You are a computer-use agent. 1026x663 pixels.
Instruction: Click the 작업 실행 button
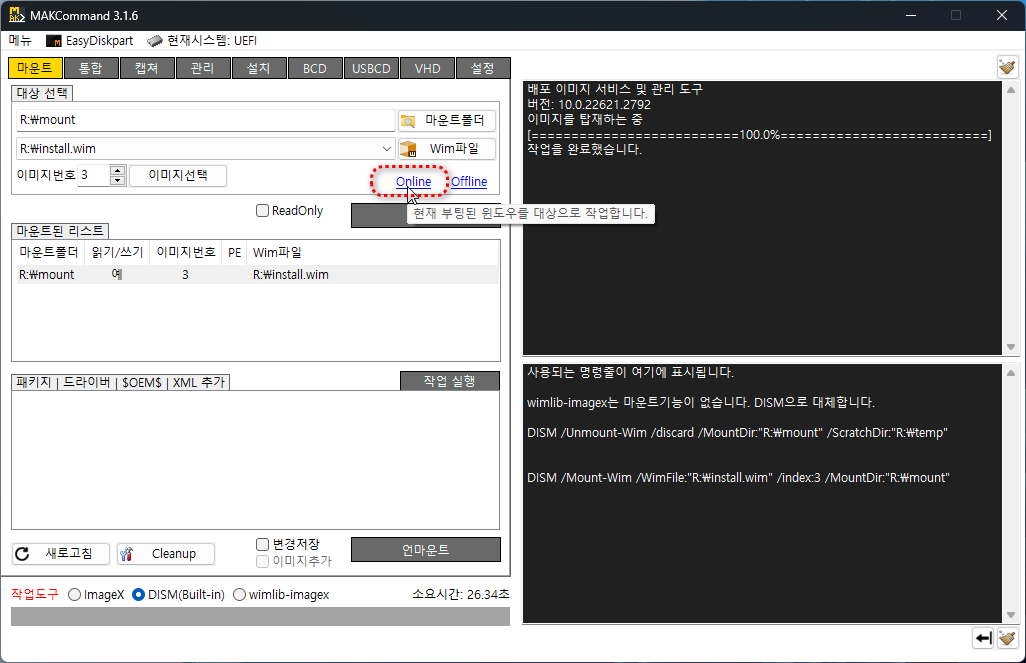tap(450, 381)
